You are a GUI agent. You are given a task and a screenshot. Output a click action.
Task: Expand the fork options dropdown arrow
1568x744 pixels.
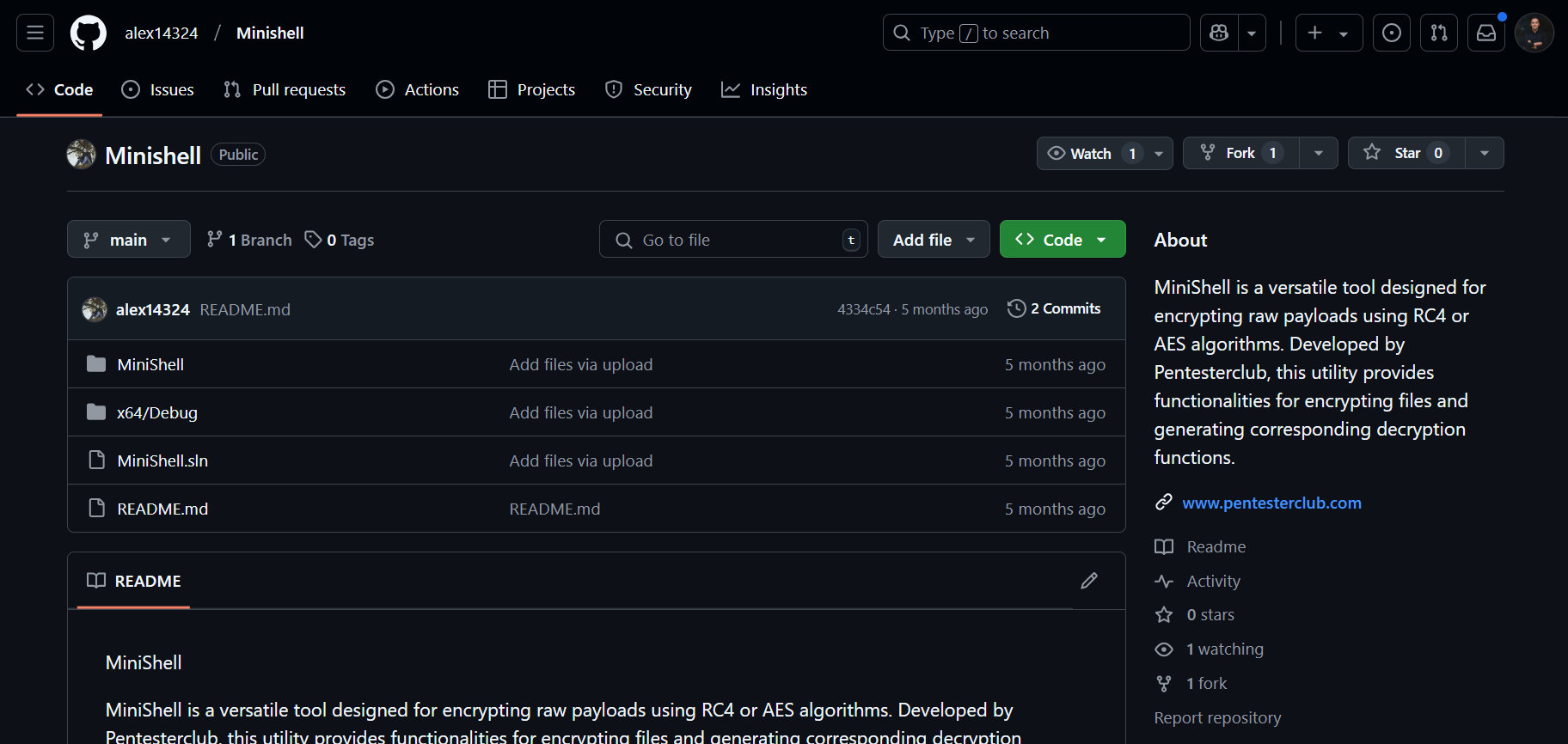[x=1319, y=154]
